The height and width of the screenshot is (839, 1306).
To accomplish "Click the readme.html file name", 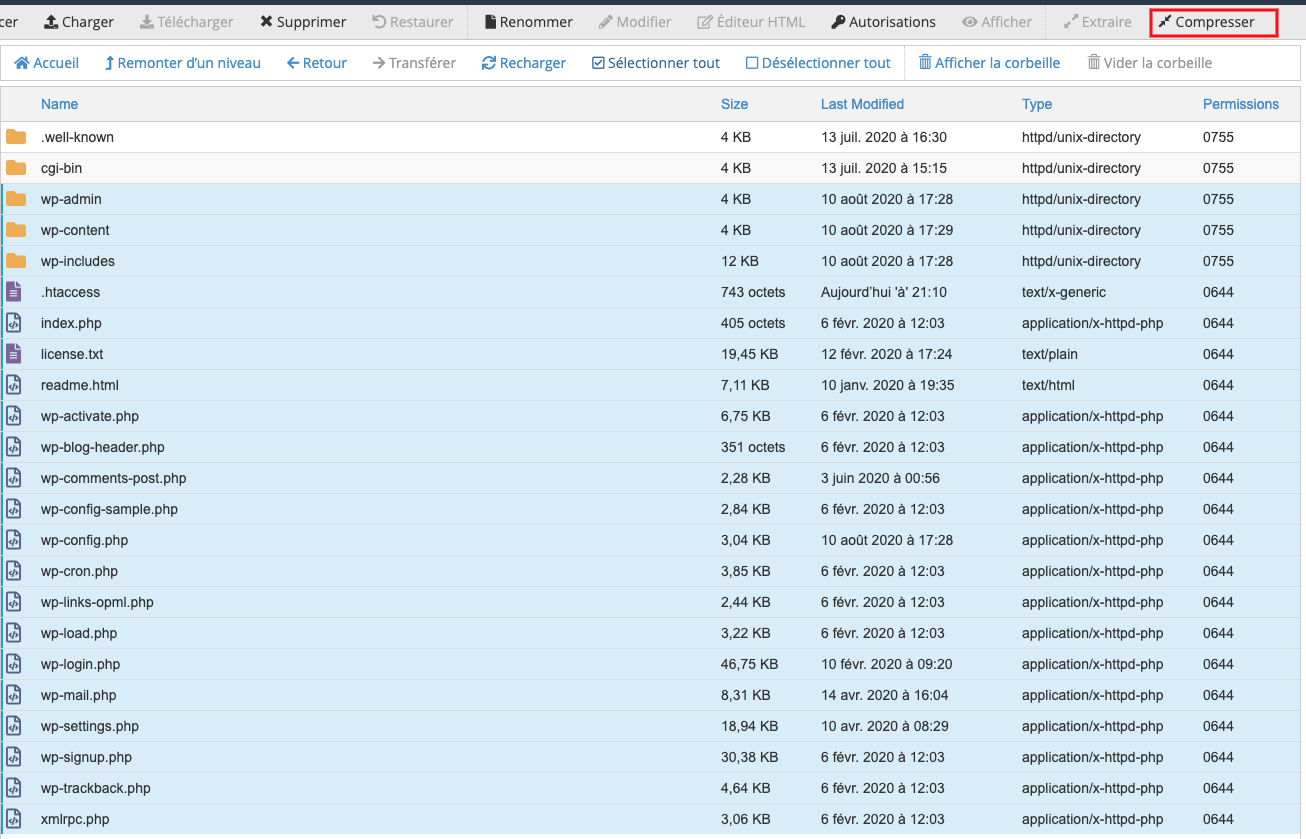I will point(80,385).
